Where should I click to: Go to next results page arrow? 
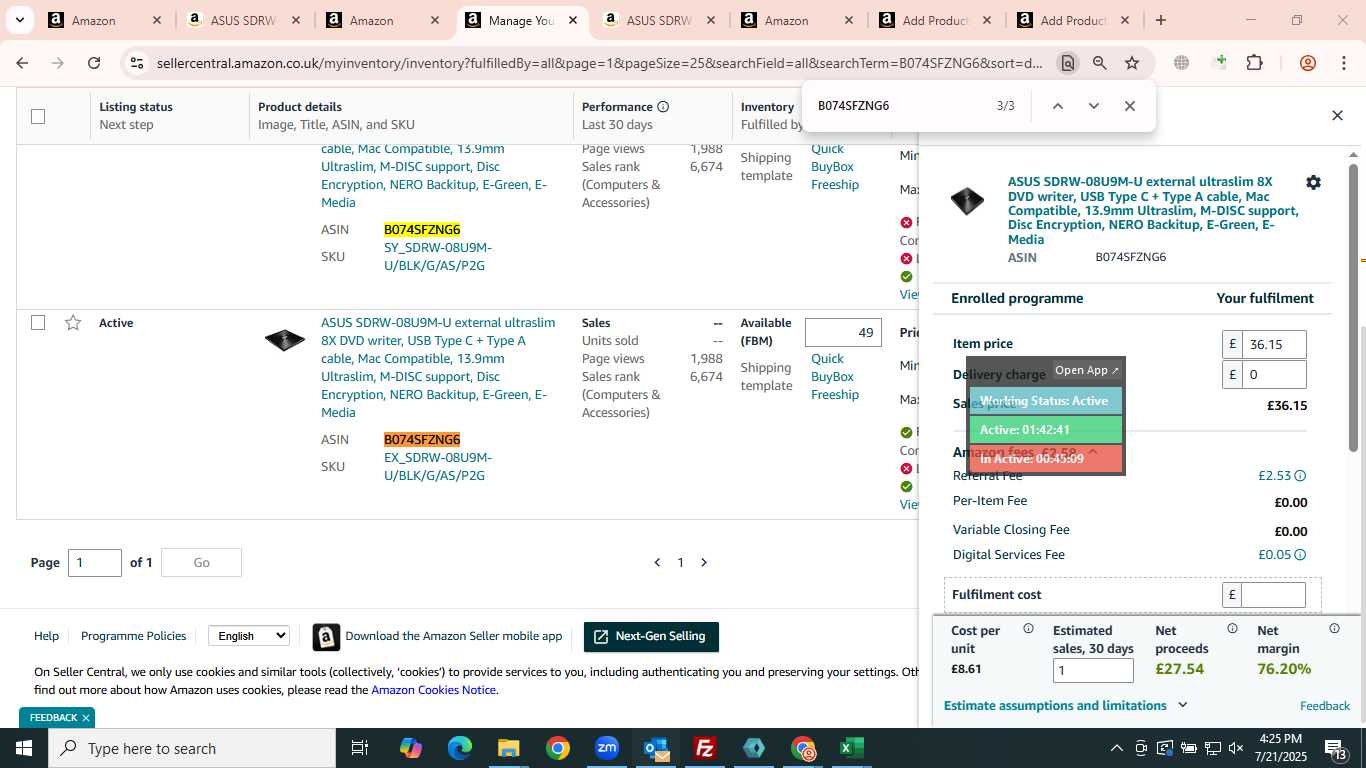(704, 563)
